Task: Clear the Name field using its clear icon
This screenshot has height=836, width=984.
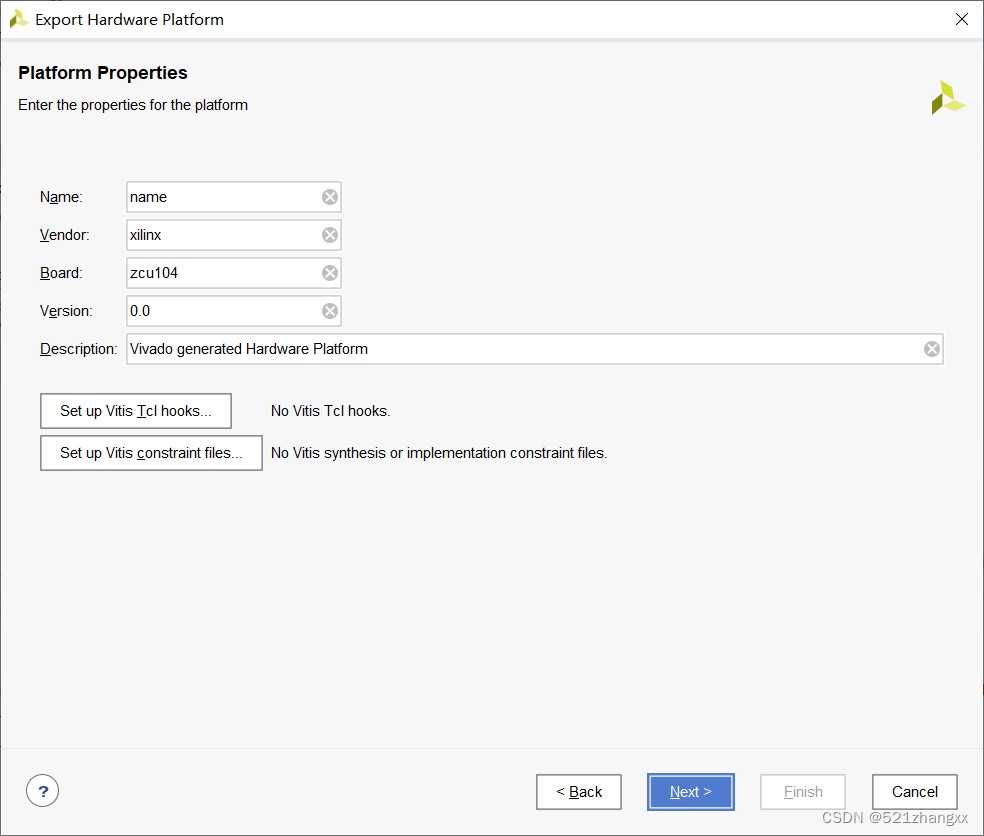Action: 330,197
